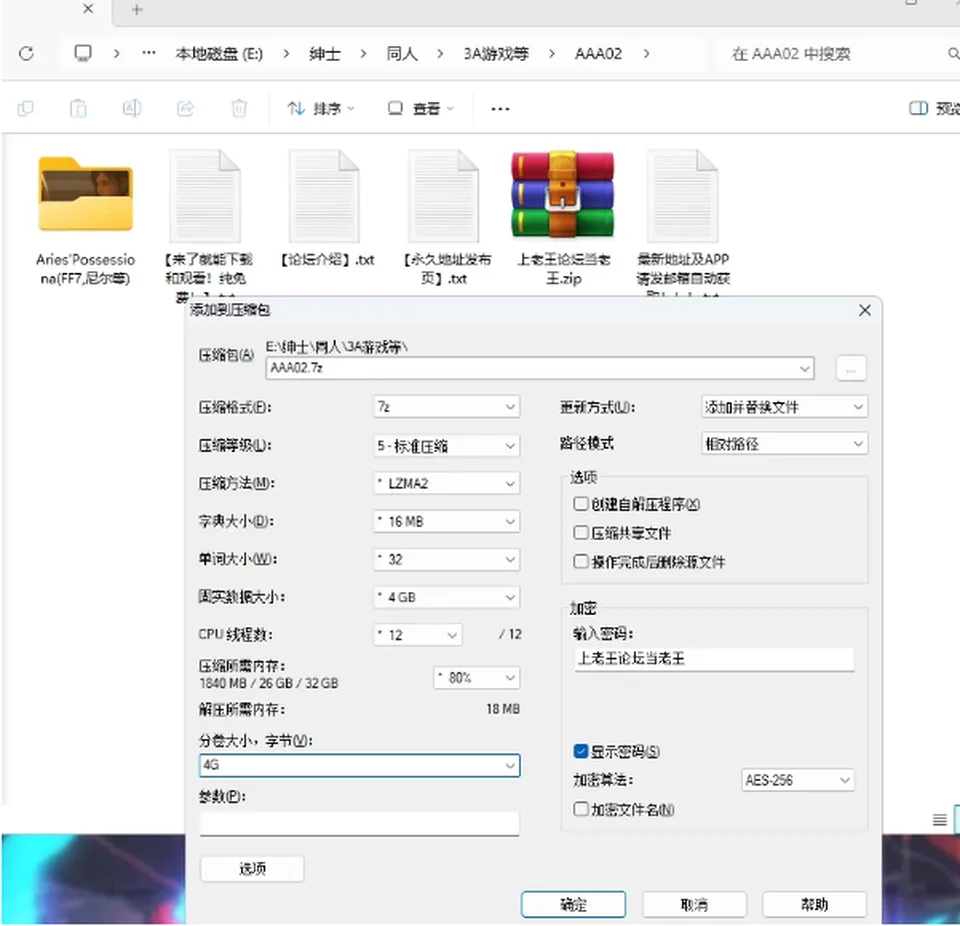The width and height of the screenshot is (960, 926).
Task: Open the 字典大小 16 MB dropdown
Action: (x=447, y=522)
